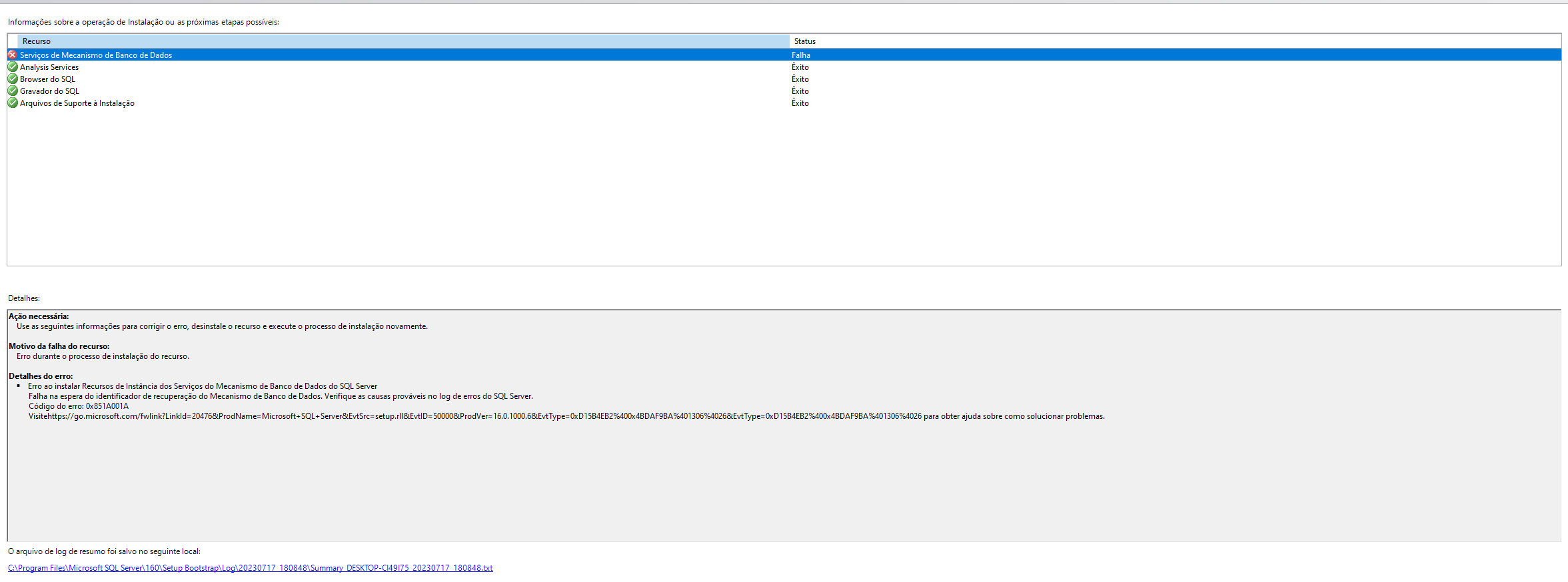The height and width of the screenshot is (582, 1568).
Task: Click the Use as seguintes informações instruction line
Action: [222, 326]
